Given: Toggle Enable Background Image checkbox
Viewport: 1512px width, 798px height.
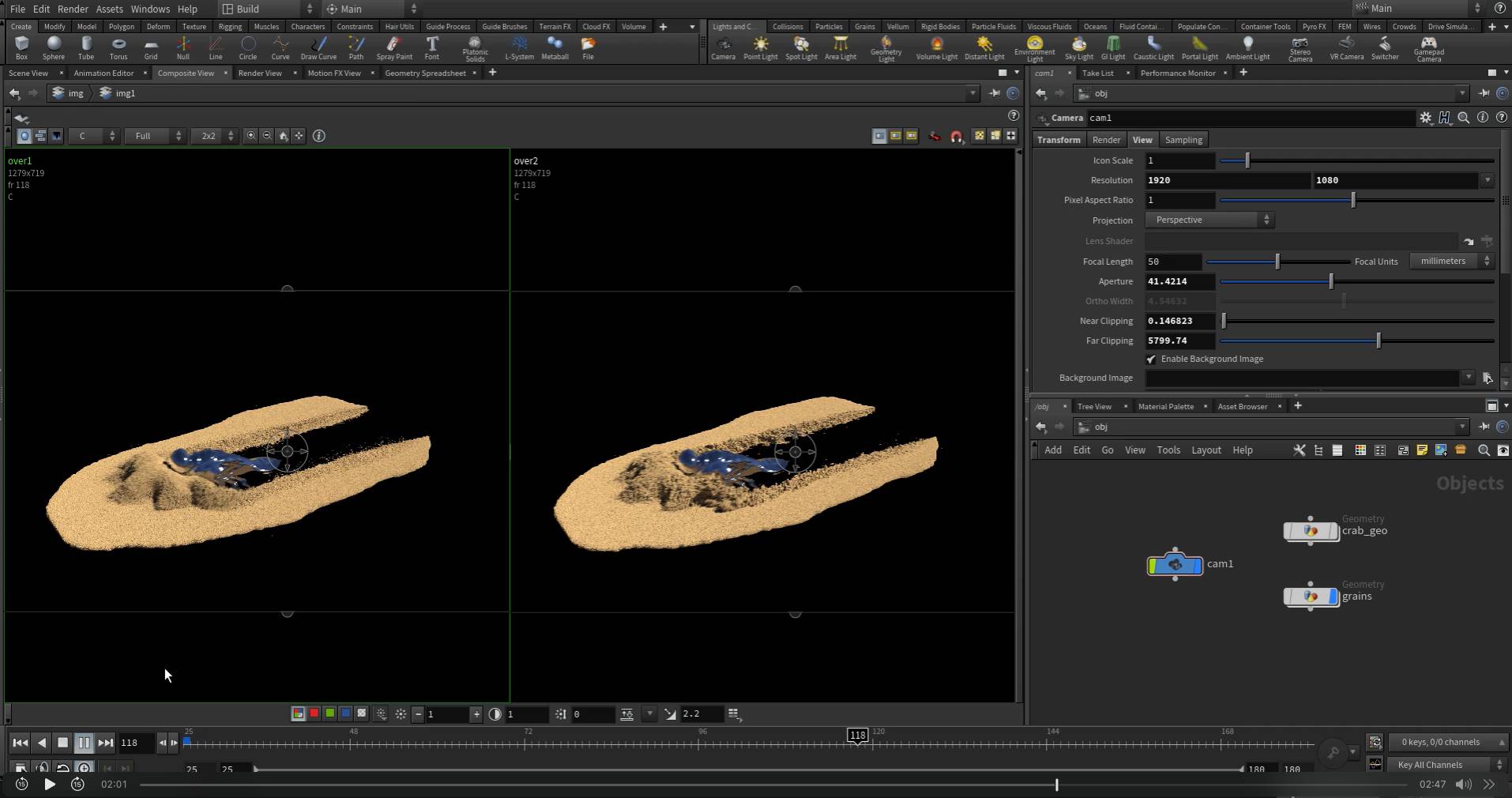Looking at the screenshot, I should [x=1151, y=359].
